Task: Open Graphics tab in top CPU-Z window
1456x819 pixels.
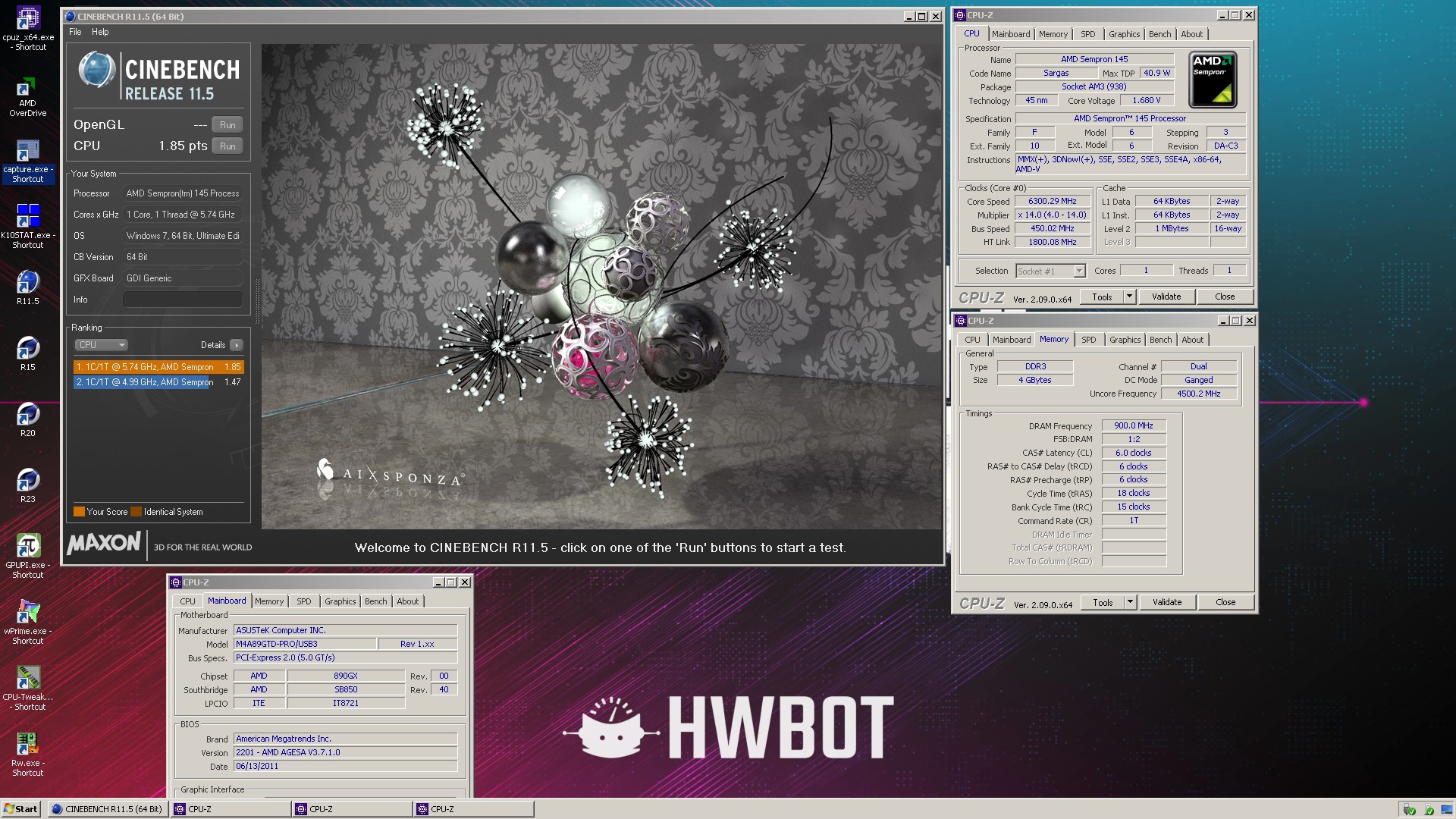Action: 1124,34
